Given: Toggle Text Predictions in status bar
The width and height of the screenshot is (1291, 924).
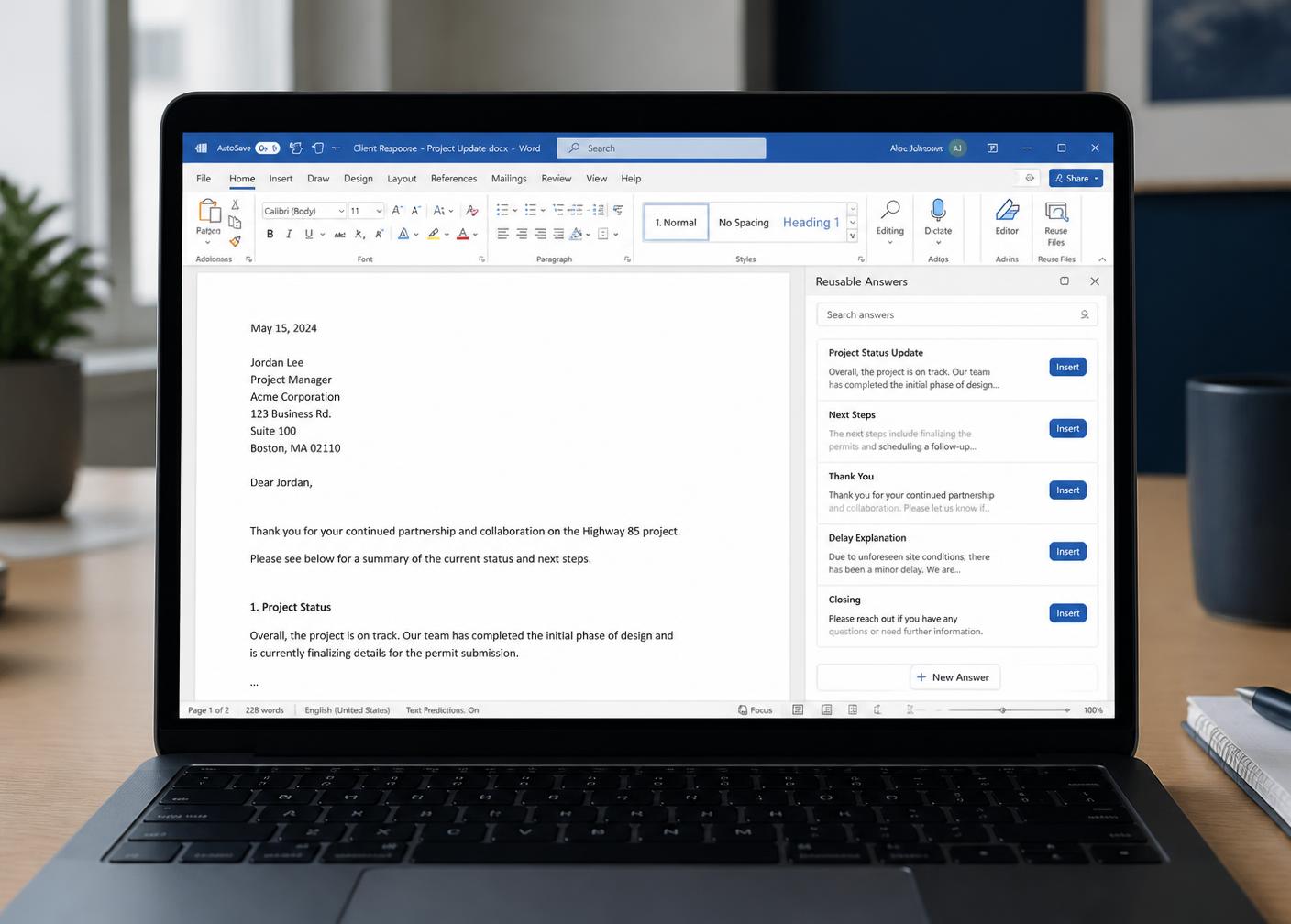Looking at the screenshot, I should click(442, 710).
